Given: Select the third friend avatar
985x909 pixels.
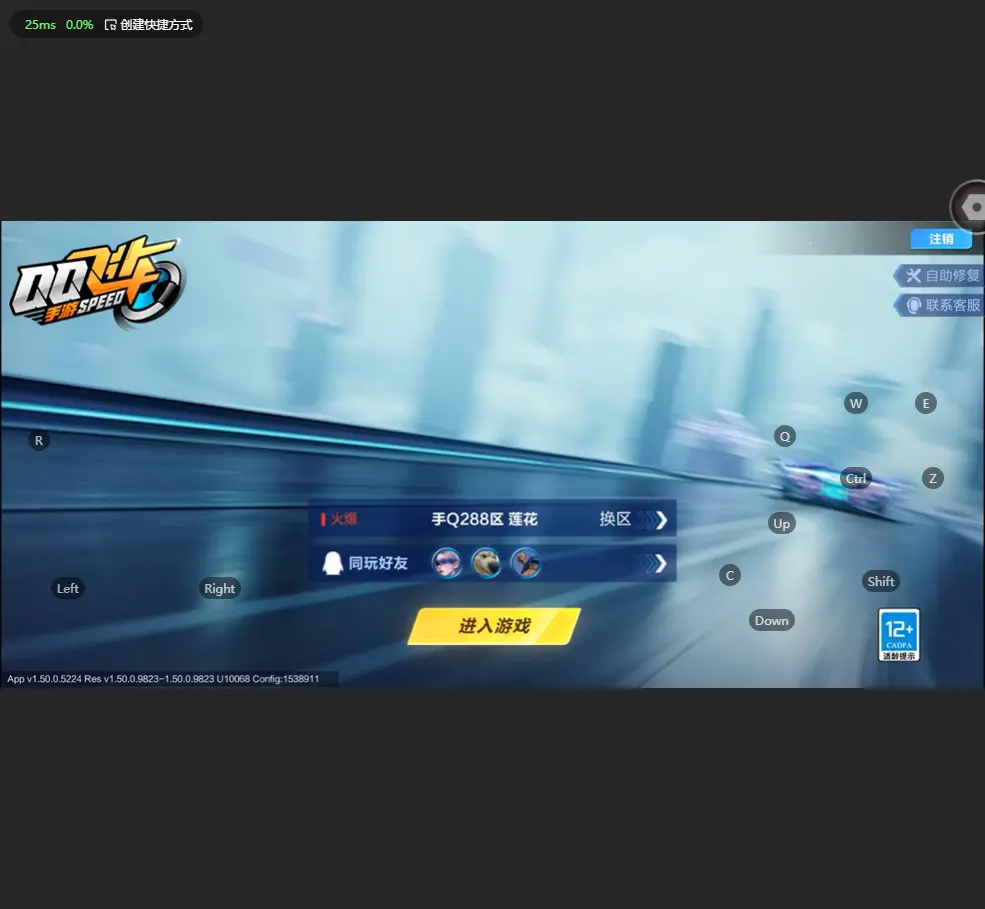Looking at the screenshot, I should [x=525, y=562].
